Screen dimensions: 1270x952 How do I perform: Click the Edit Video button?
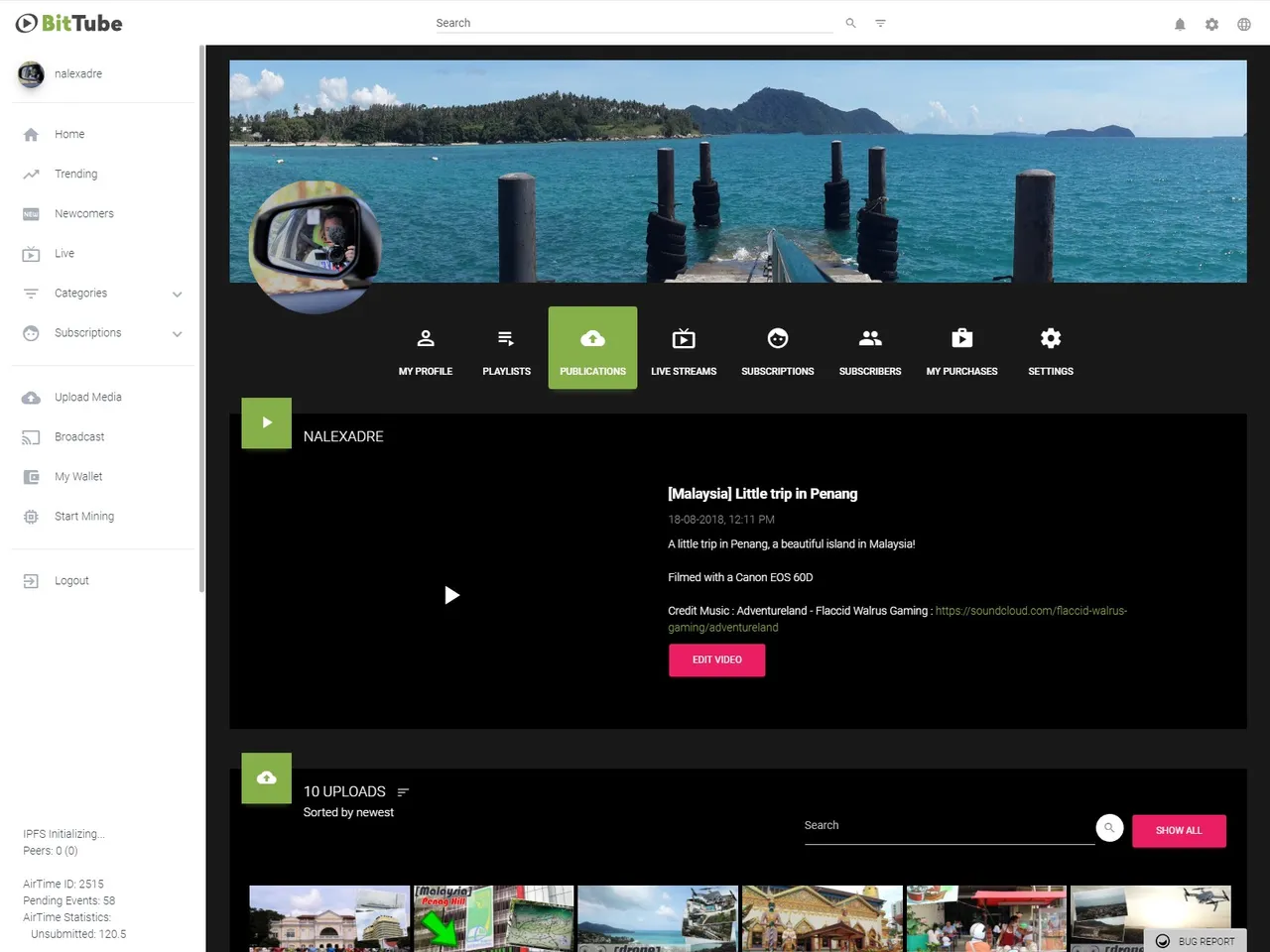pyautogui.click(x=716, y=659)
